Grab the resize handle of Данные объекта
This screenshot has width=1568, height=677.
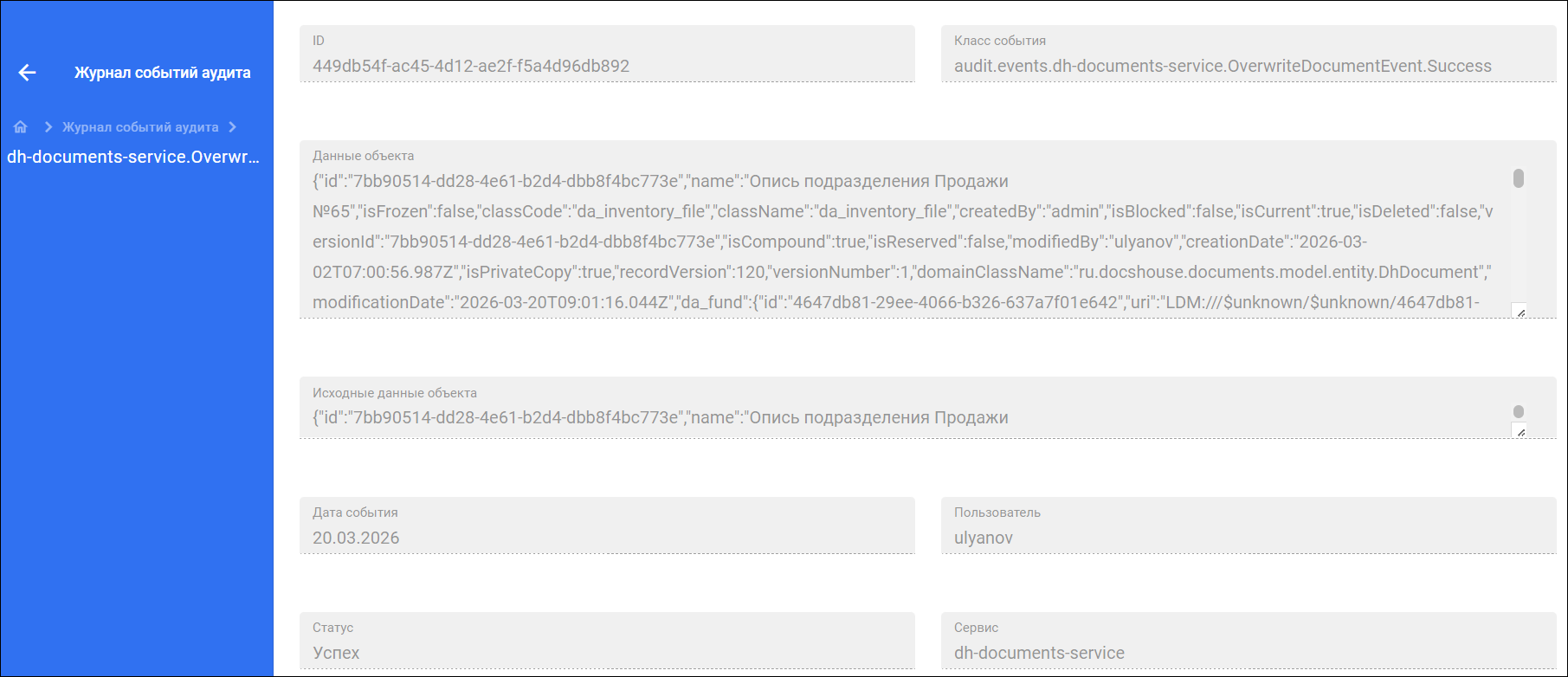pyautogui.click(x=1519, y=311)
